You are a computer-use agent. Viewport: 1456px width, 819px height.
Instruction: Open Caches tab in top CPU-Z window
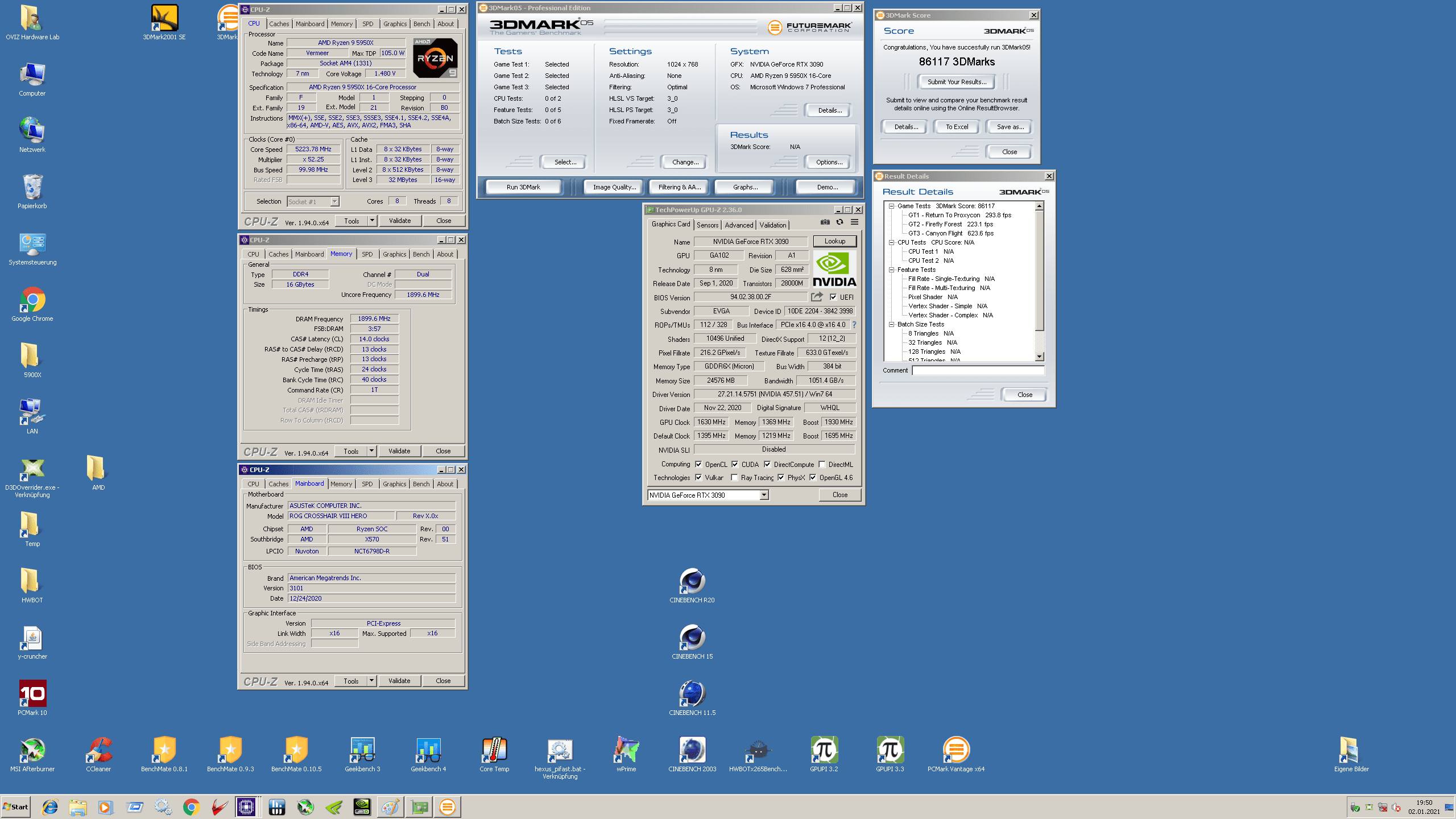pyautogui.click(x=279, y=24)
